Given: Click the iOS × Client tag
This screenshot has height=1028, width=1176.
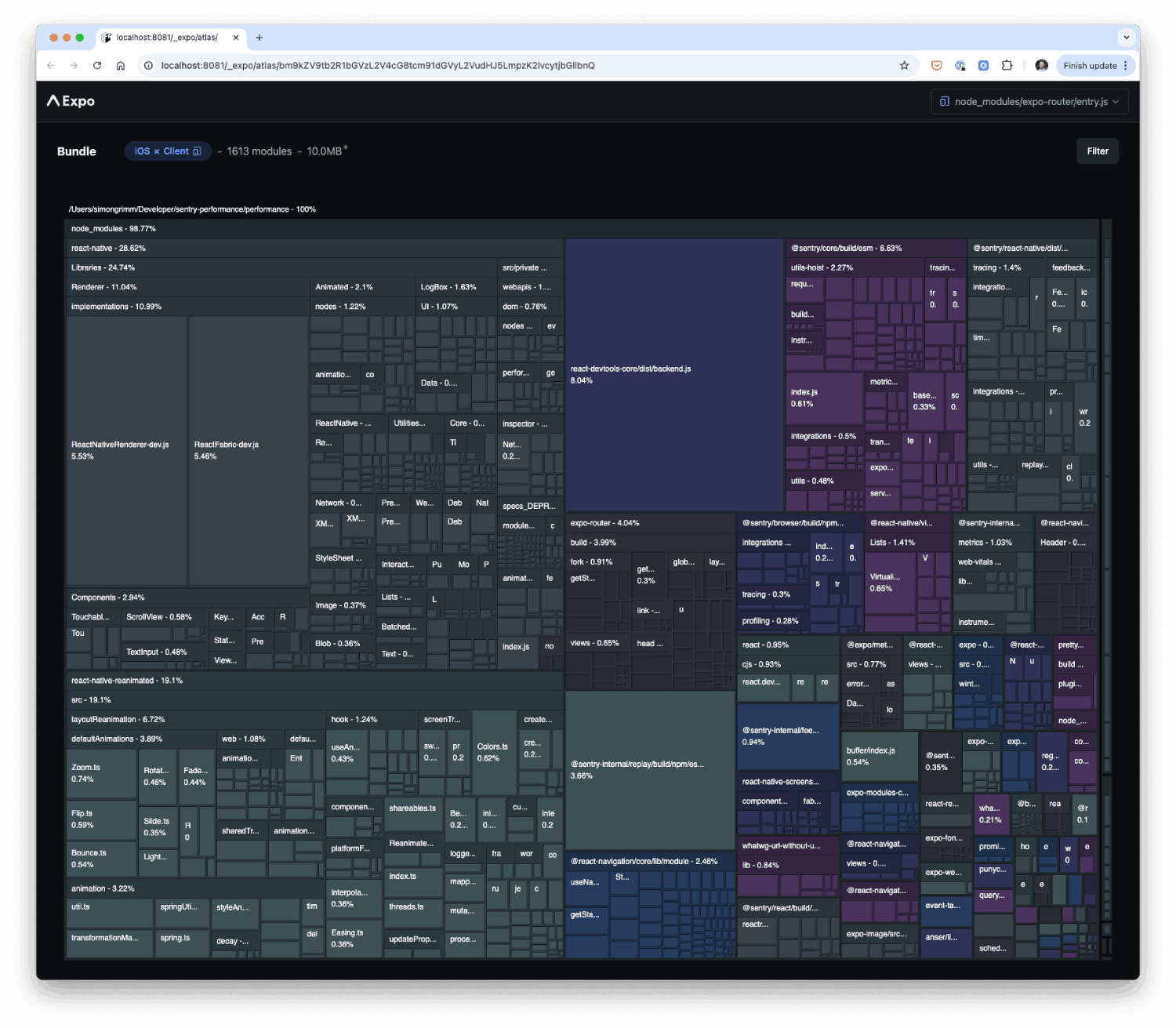Looking at the screenshot, I should pos(168,151).
